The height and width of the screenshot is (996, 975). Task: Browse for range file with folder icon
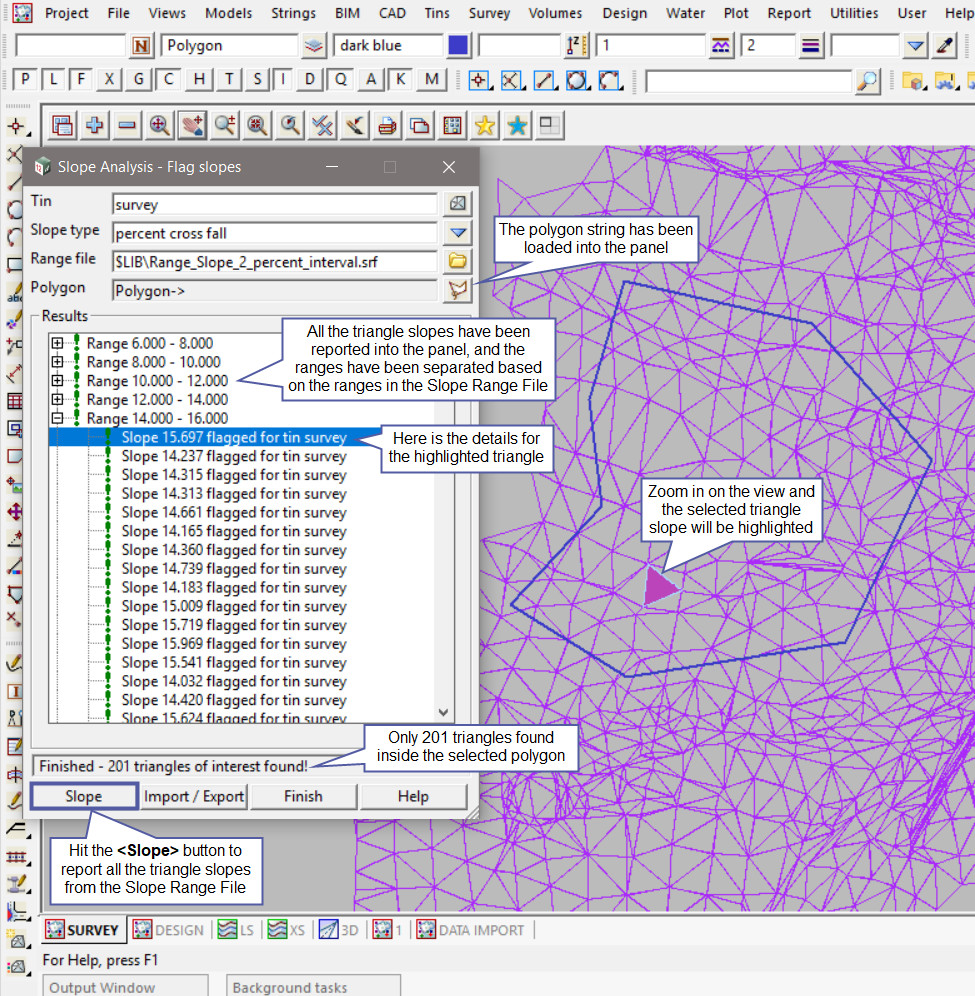458,262
